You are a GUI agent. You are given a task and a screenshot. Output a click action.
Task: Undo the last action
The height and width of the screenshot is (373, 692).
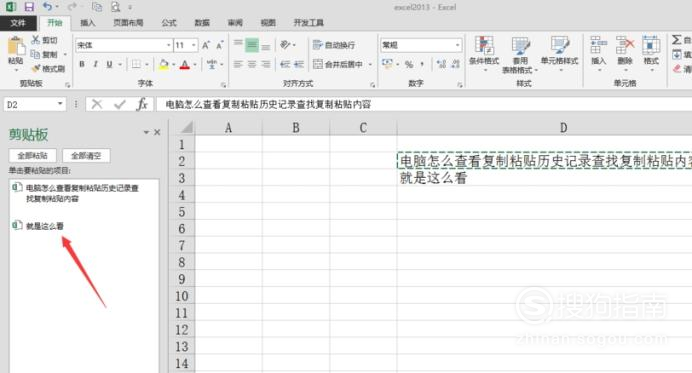click(x=47, y=7)
